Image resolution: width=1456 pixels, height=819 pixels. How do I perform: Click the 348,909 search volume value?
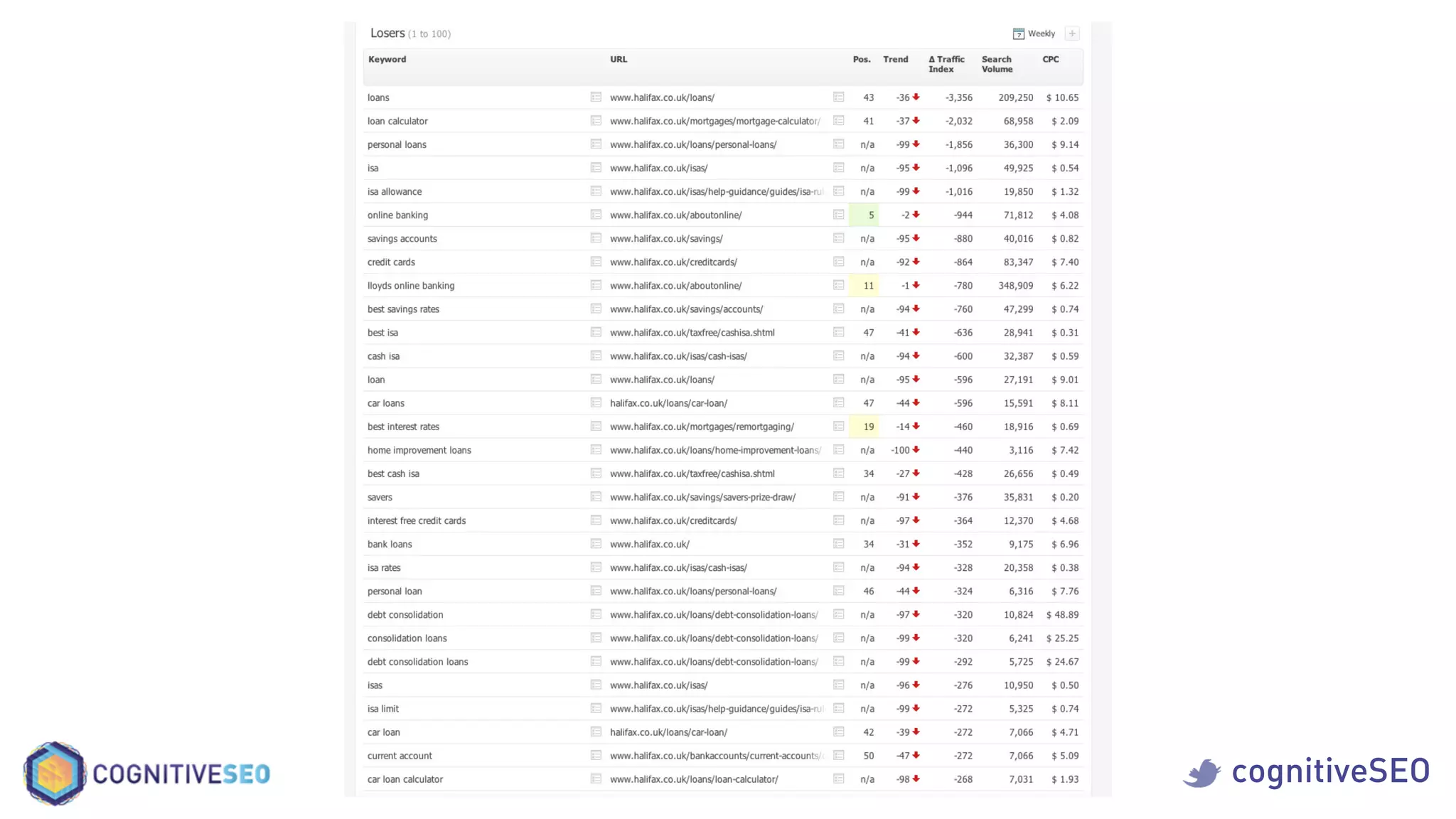pyautogui.click(x=1015, y=285)
